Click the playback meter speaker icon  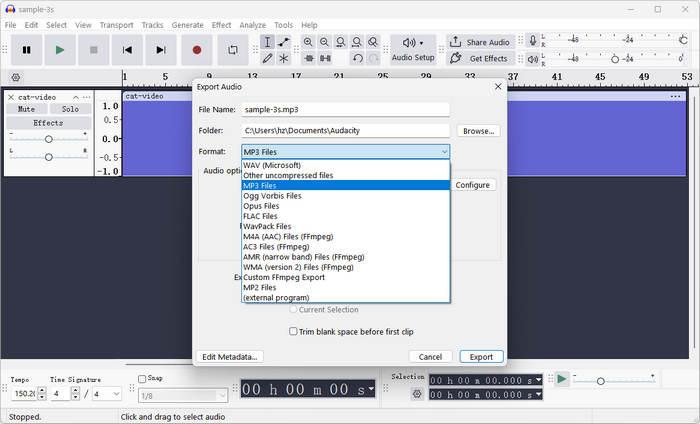point(533,58)
